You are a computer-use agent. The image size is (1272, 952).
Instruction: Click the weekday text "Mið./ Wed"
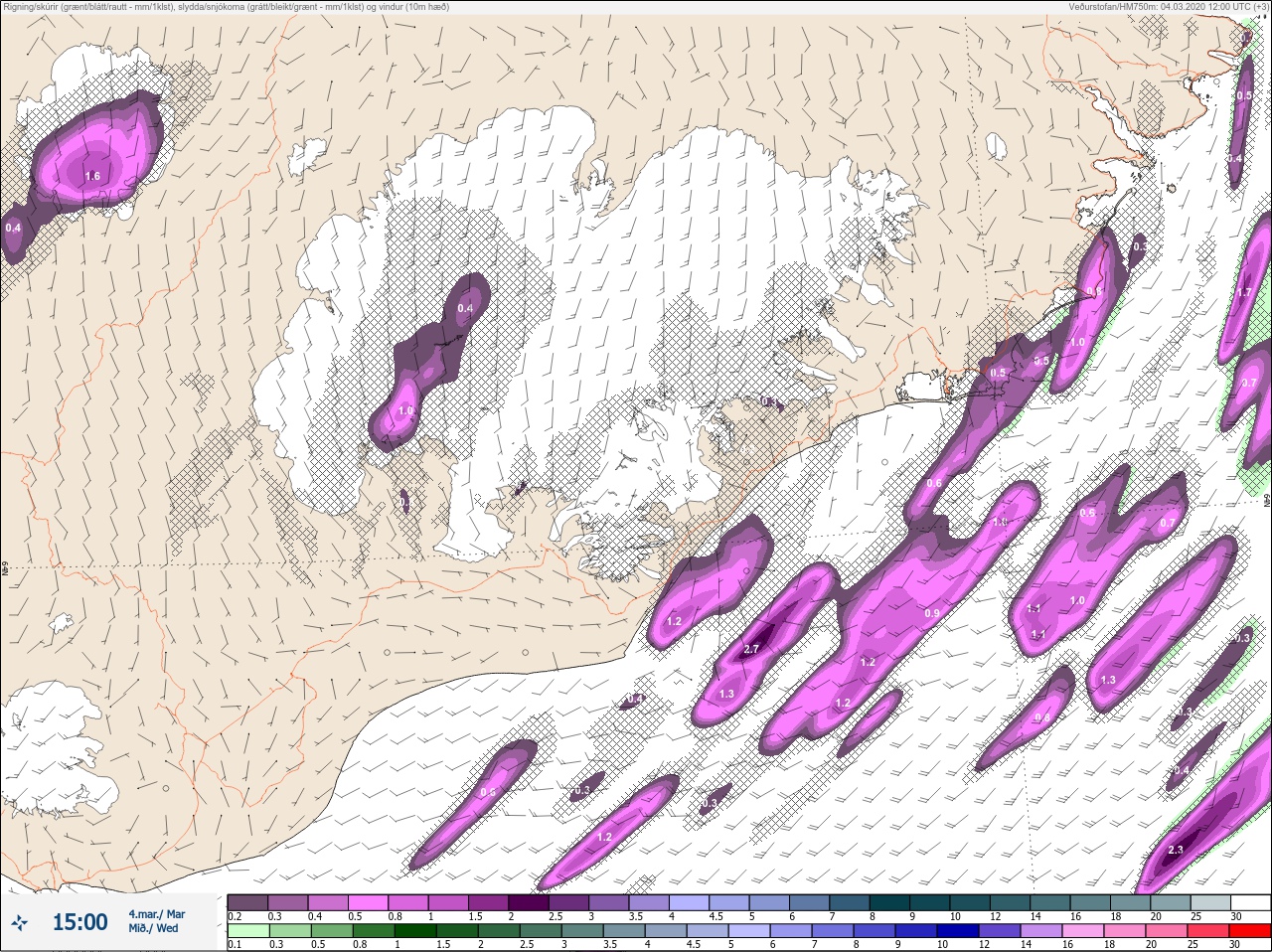[153, 928]
